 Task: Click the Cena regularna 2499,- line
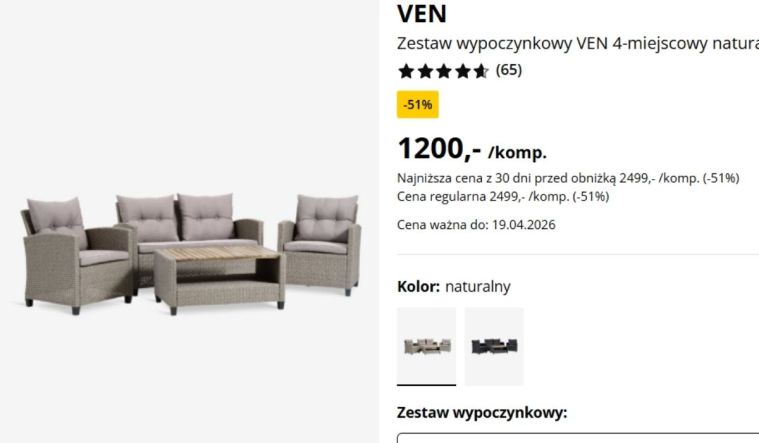(503, 197)
